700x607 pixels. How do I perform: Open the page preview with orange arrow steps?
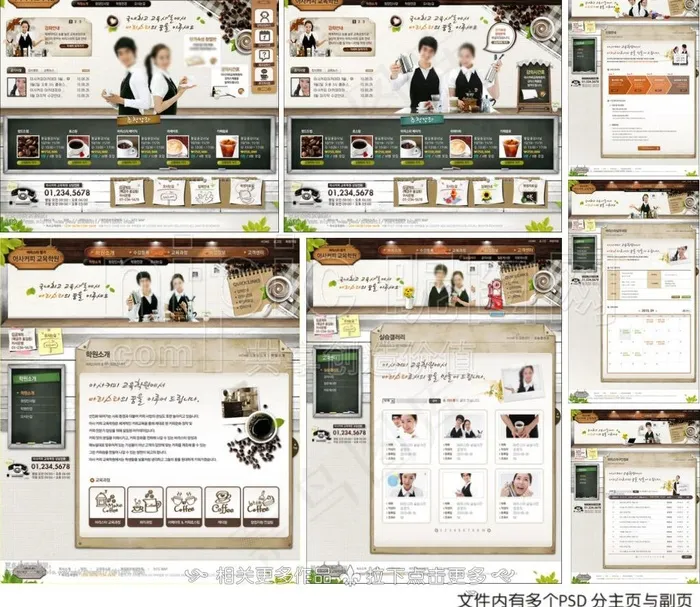(634, 86)
